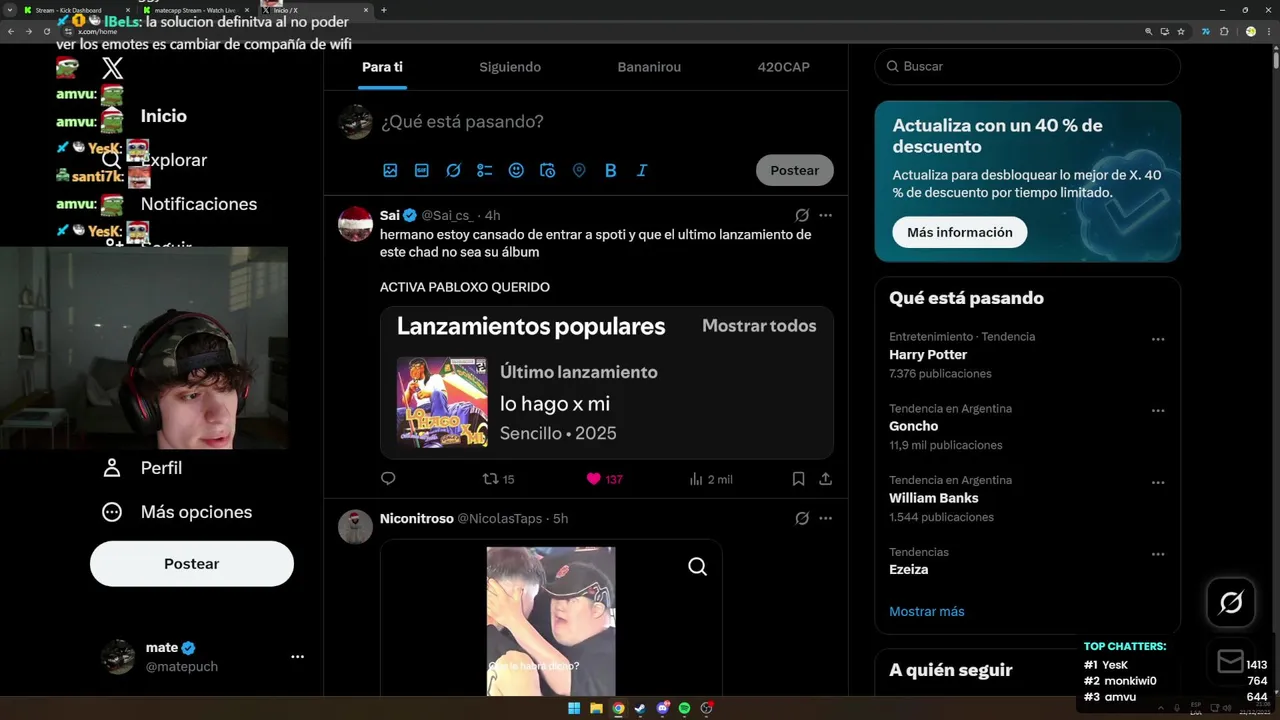Open Más opciones in sidebar
The height and width of the screenshot is (720, 1280).
pos(177,512)
